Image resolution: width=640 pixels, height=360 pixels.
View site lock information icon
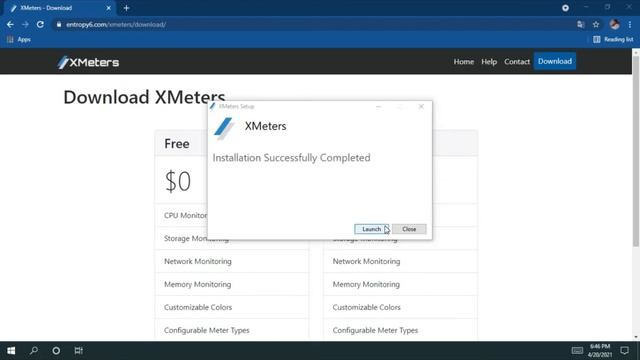click(59, 24)
